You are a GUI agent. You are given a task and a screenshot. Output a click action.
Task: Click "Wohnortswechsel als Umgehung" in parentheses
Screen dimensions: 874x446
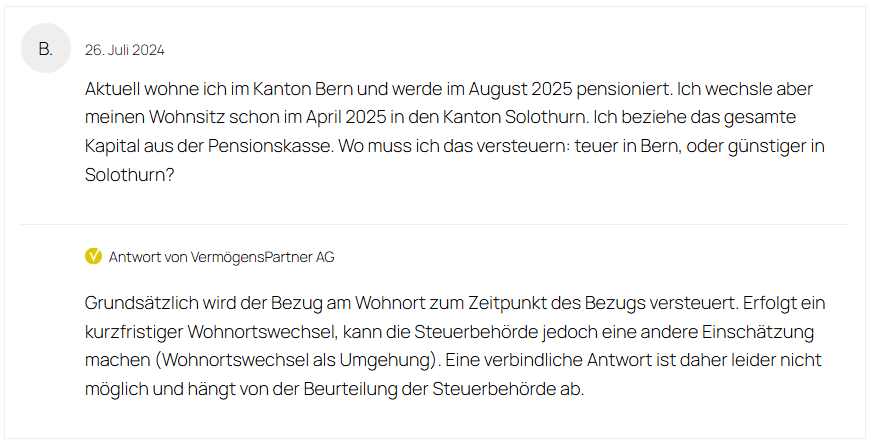(x=298, y=360)
